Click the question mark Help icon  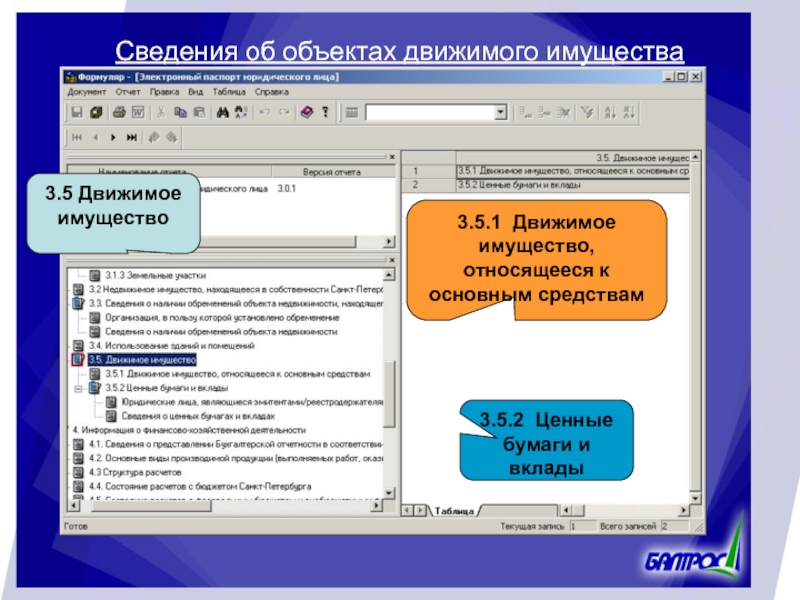(325, 112)
